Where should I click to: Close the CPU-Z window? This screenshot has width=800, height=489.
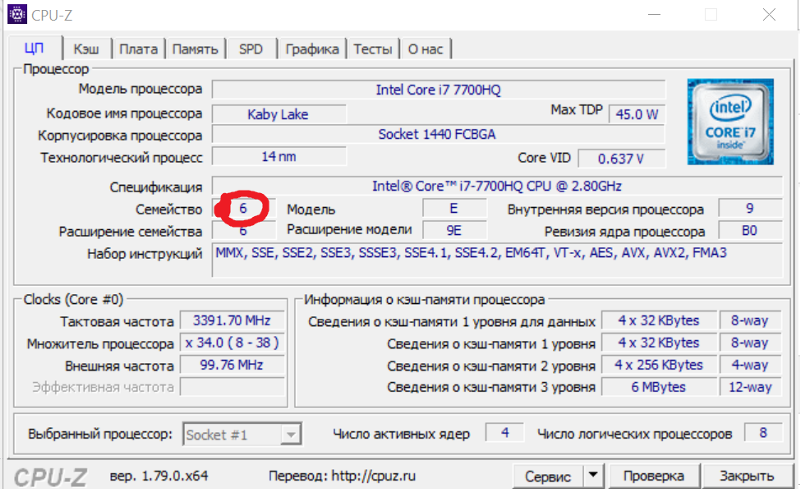769,15
